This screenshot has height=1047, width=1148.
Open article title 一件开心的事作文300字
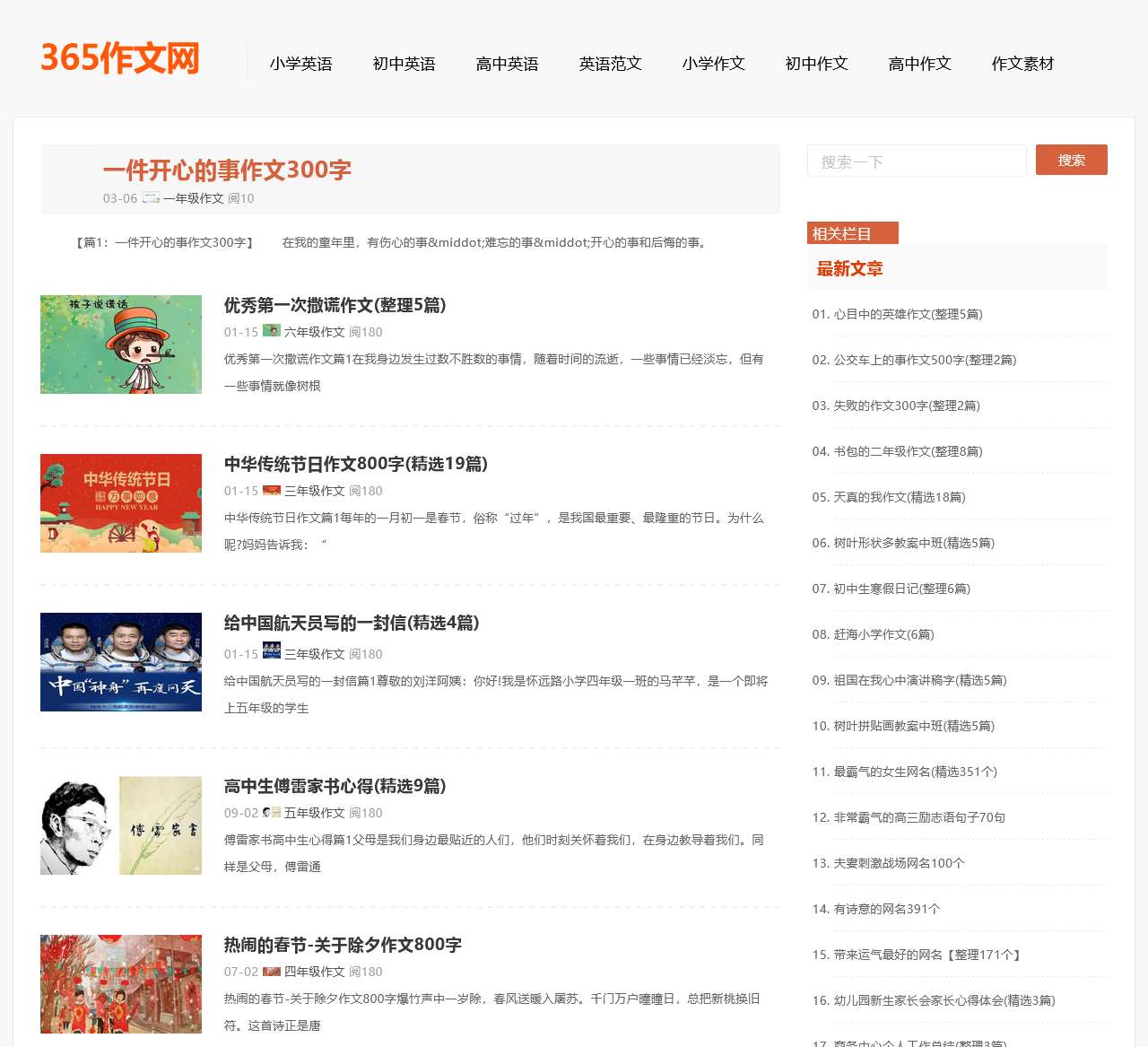(x=227, y=170)
